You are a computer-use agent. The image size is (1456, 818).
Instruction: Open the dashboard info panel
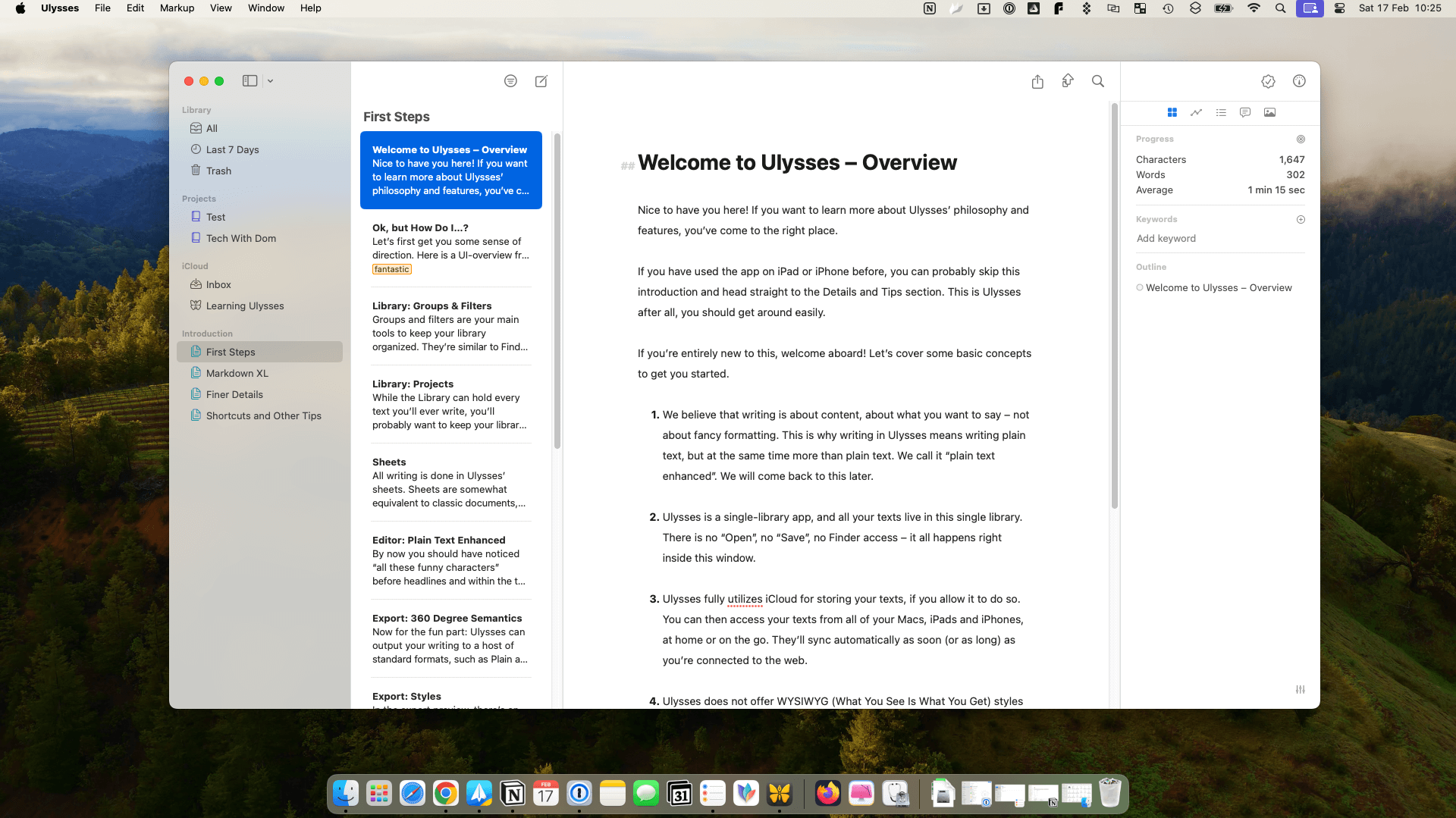1299,81
